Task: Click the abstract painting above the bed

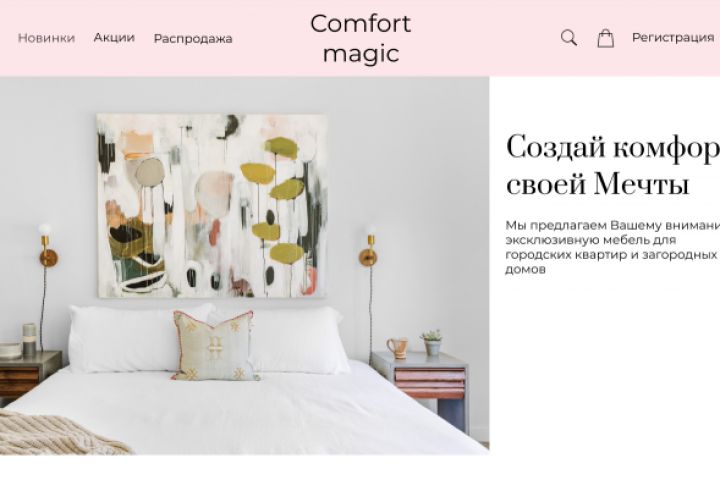Action: click(x=213, y=205)
